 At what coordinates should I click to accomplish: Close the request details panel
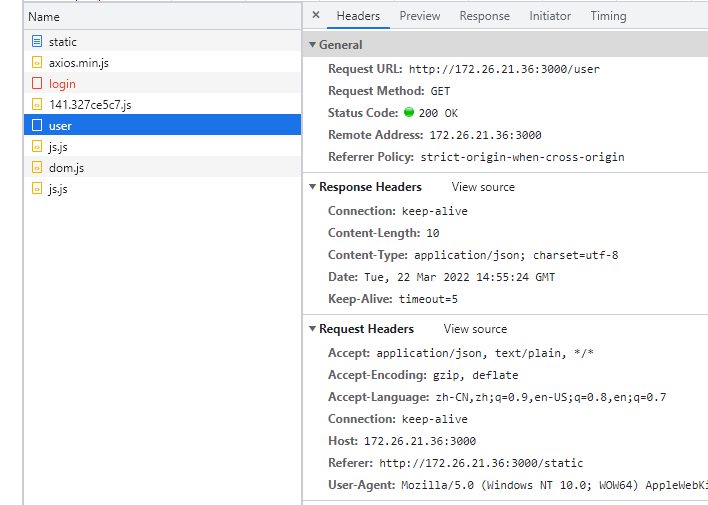pos(316,16)
